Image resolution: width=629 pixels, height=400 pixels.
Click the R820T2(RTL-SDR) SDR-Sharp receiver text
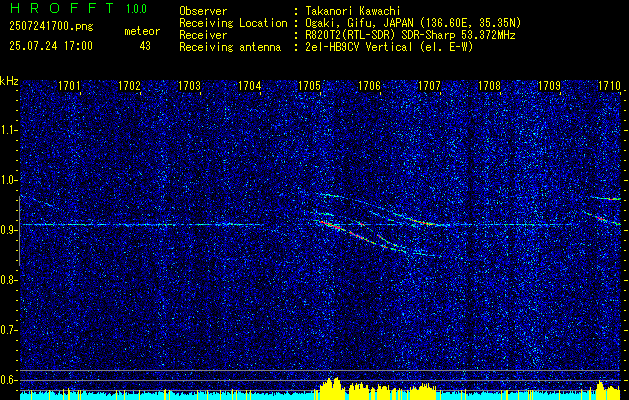(x=410, y=35)
